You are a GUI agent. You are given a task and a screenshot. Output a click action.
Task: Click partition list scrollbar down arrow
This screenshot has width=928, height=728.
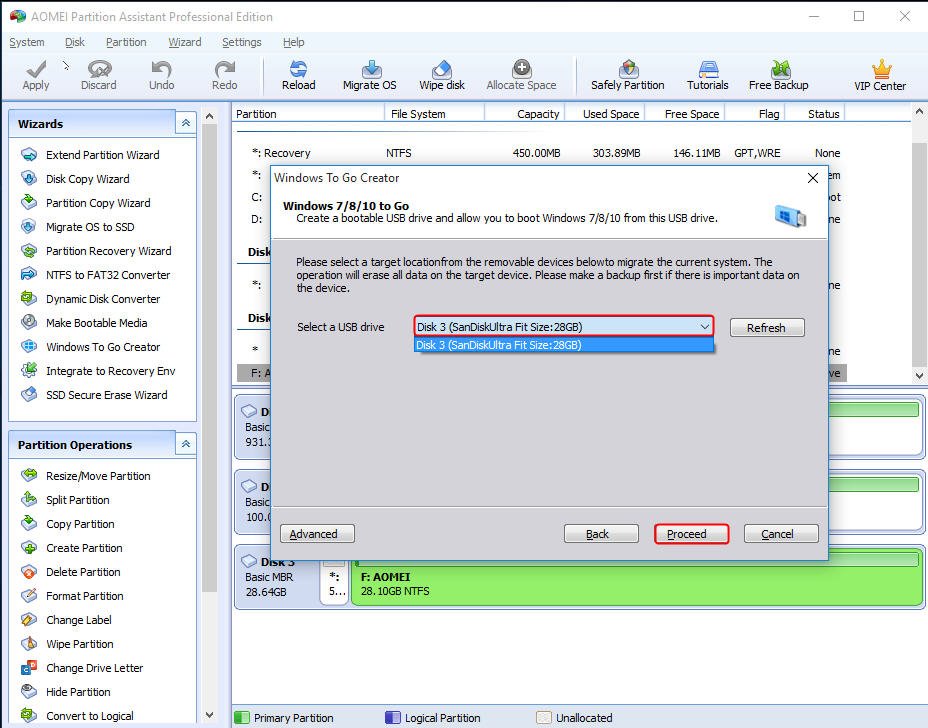[919, 375]
